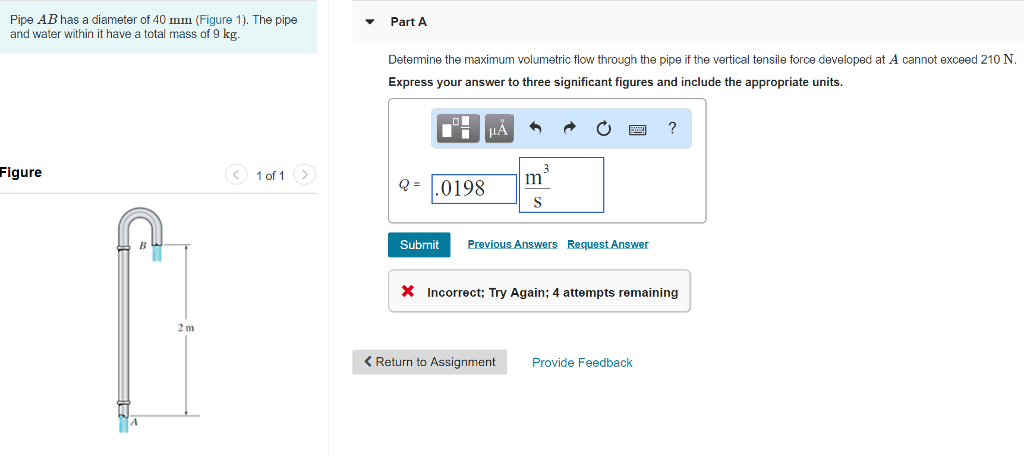
Task: Open the templates (fraction/box) tool
Action: [x=460, y=128]
